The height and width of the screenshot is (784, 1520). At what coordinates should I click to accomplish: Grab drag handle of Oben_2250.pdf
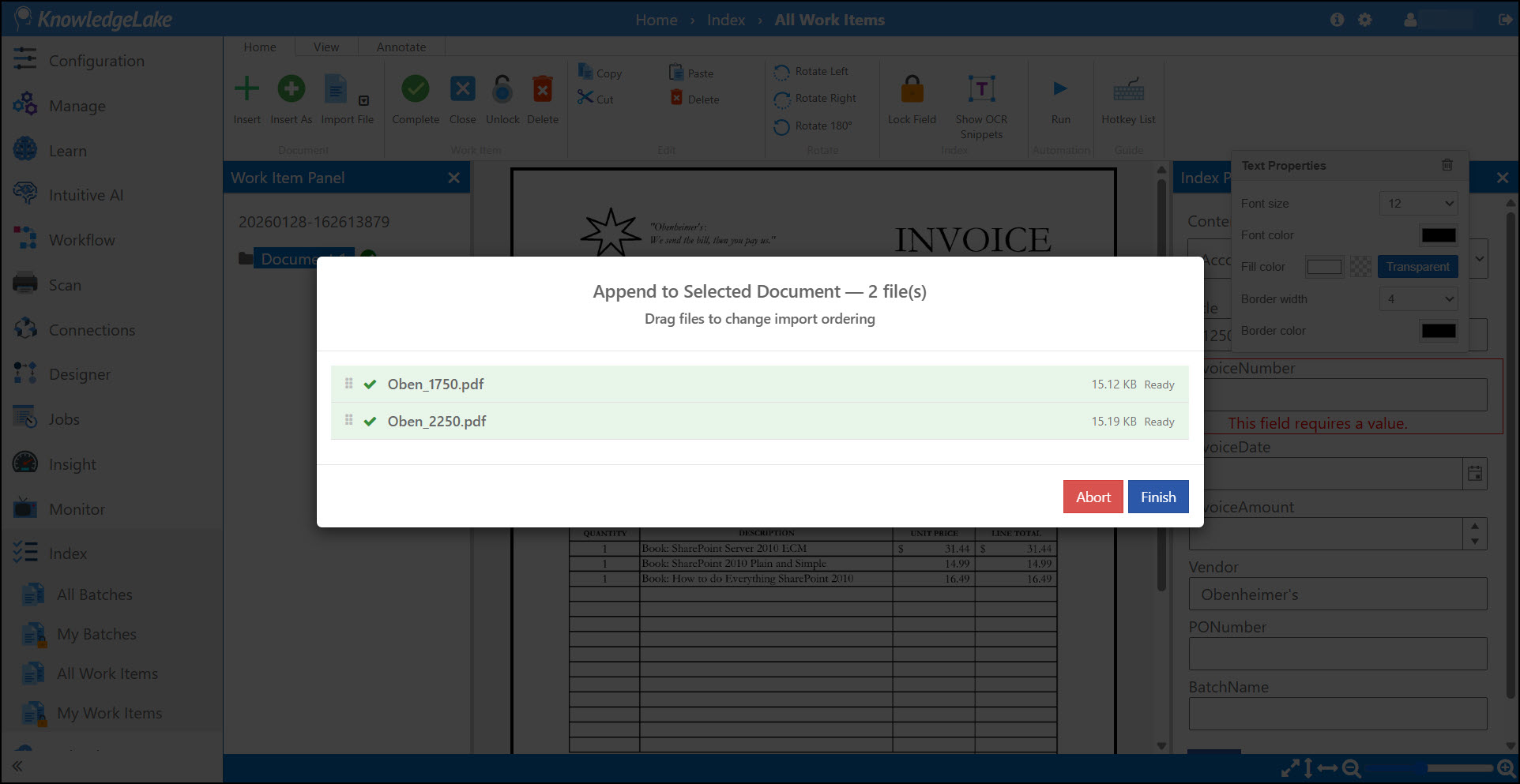(348, 420)
